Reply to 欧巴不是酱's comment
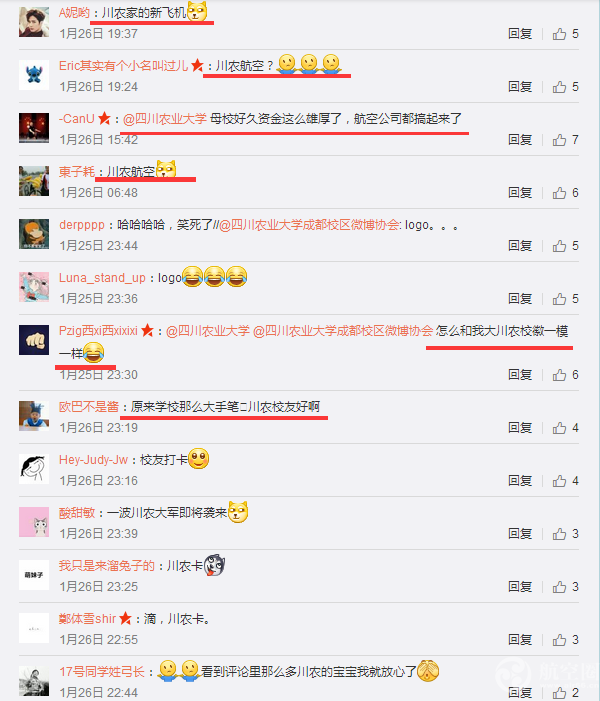Viewport: 600px width, 701px height. tap(520, 428)
